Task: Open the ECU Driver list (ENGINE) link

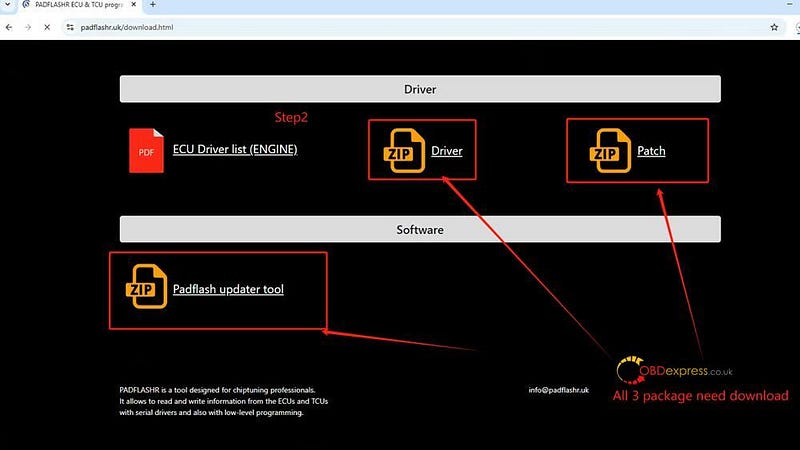Action: 235,149
